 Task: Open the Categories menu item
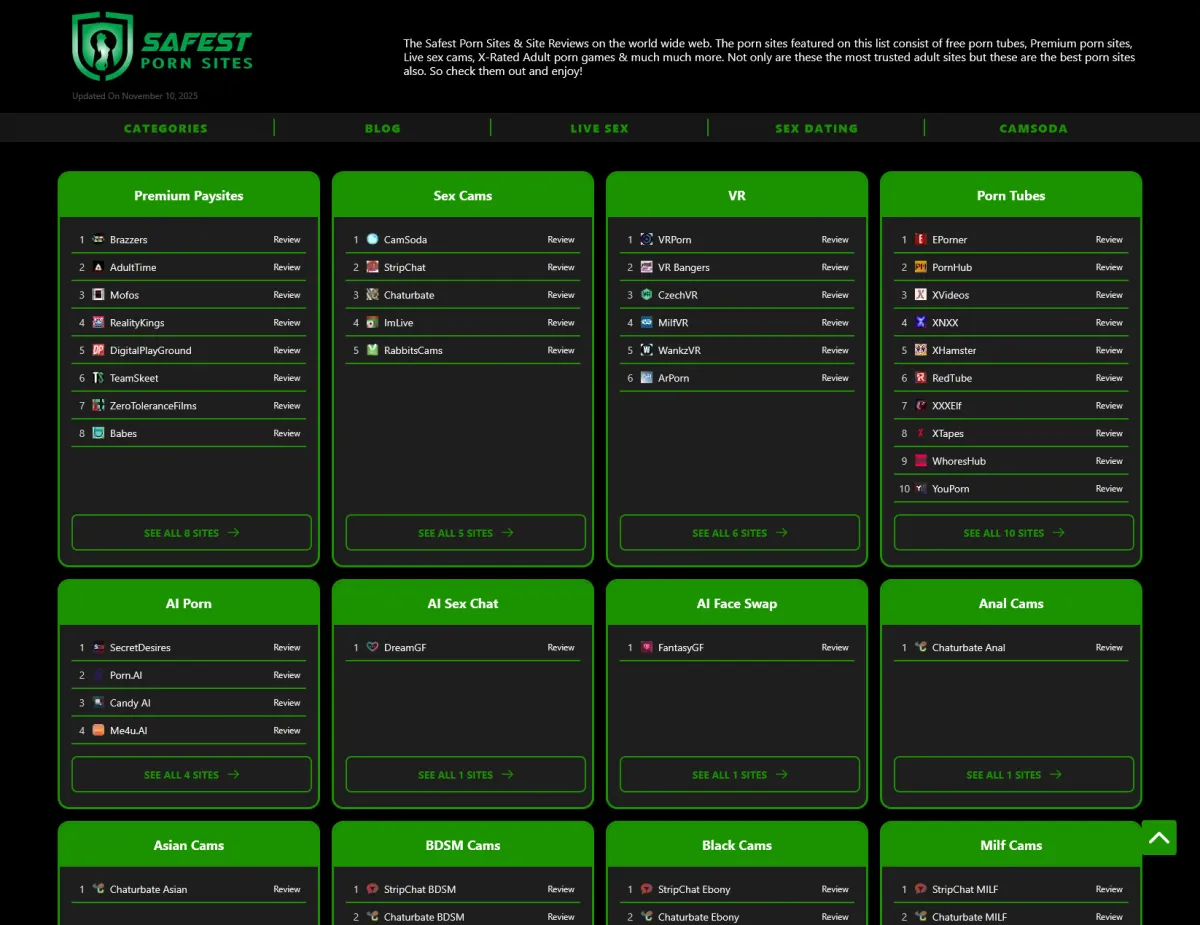[x=166, y=128]
